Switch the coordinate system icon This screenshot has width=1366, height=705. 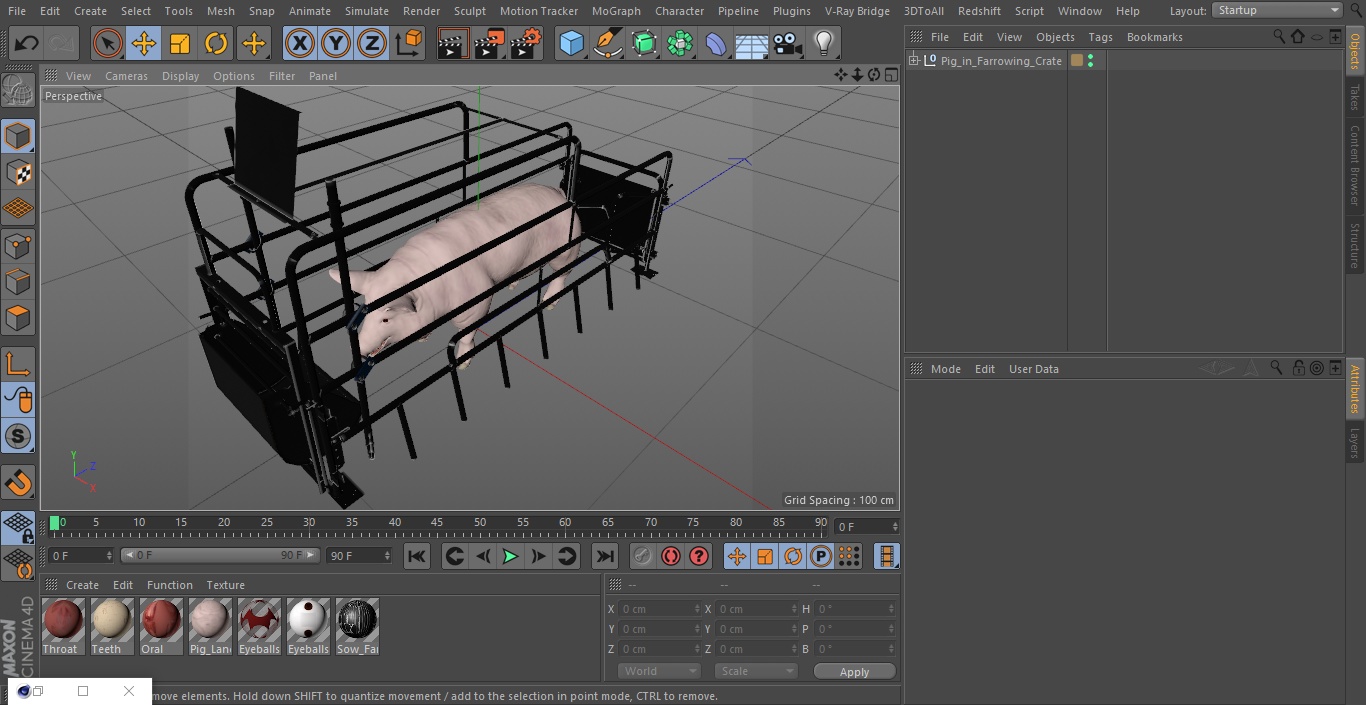click(409, 43)
